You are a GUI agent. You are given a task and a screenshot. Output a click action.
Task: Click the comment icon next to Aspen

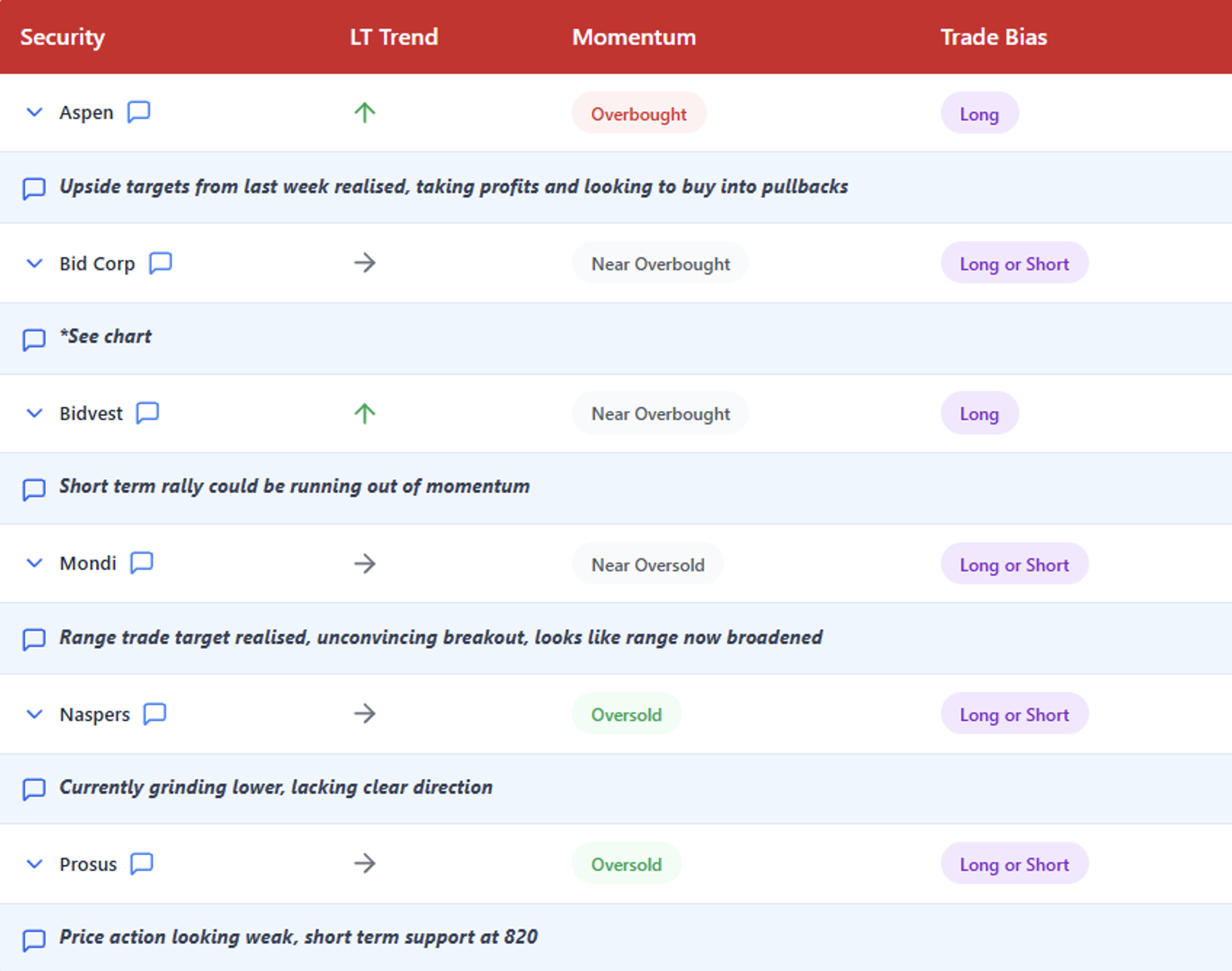(x=138, y=112)
